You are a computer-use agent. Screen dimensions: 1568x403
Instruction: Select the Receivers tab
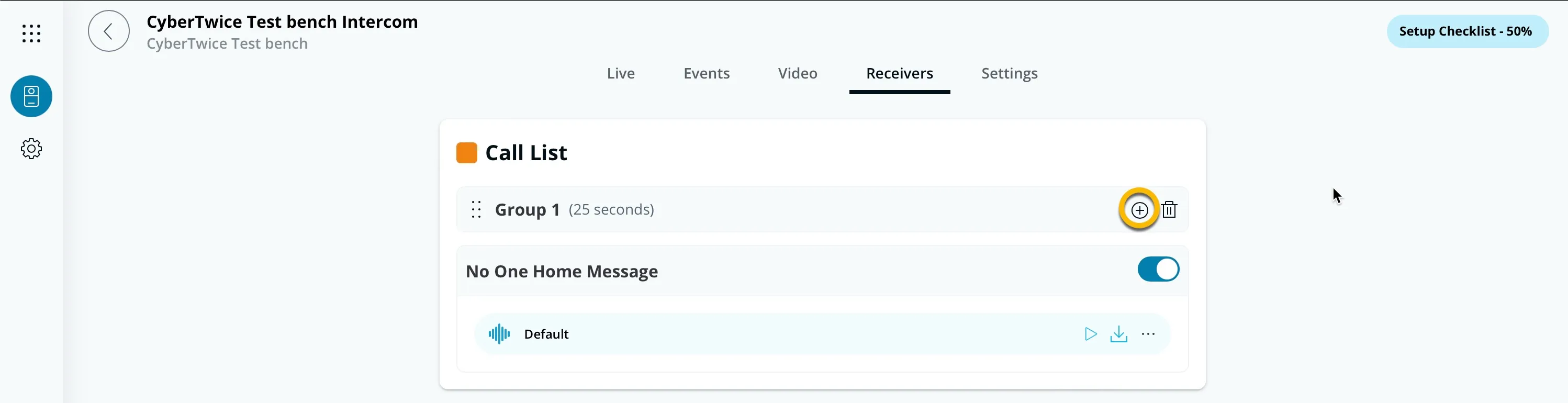pos(899,73)
